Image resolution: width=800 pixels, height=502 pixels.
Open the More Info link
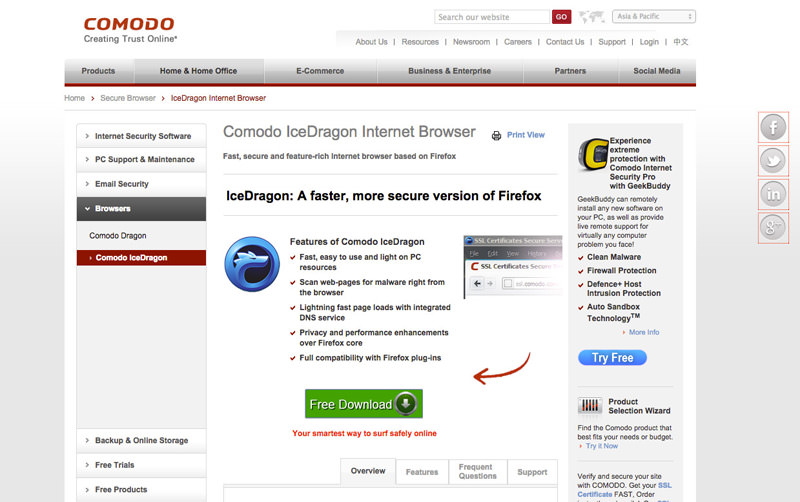(644, 332)
